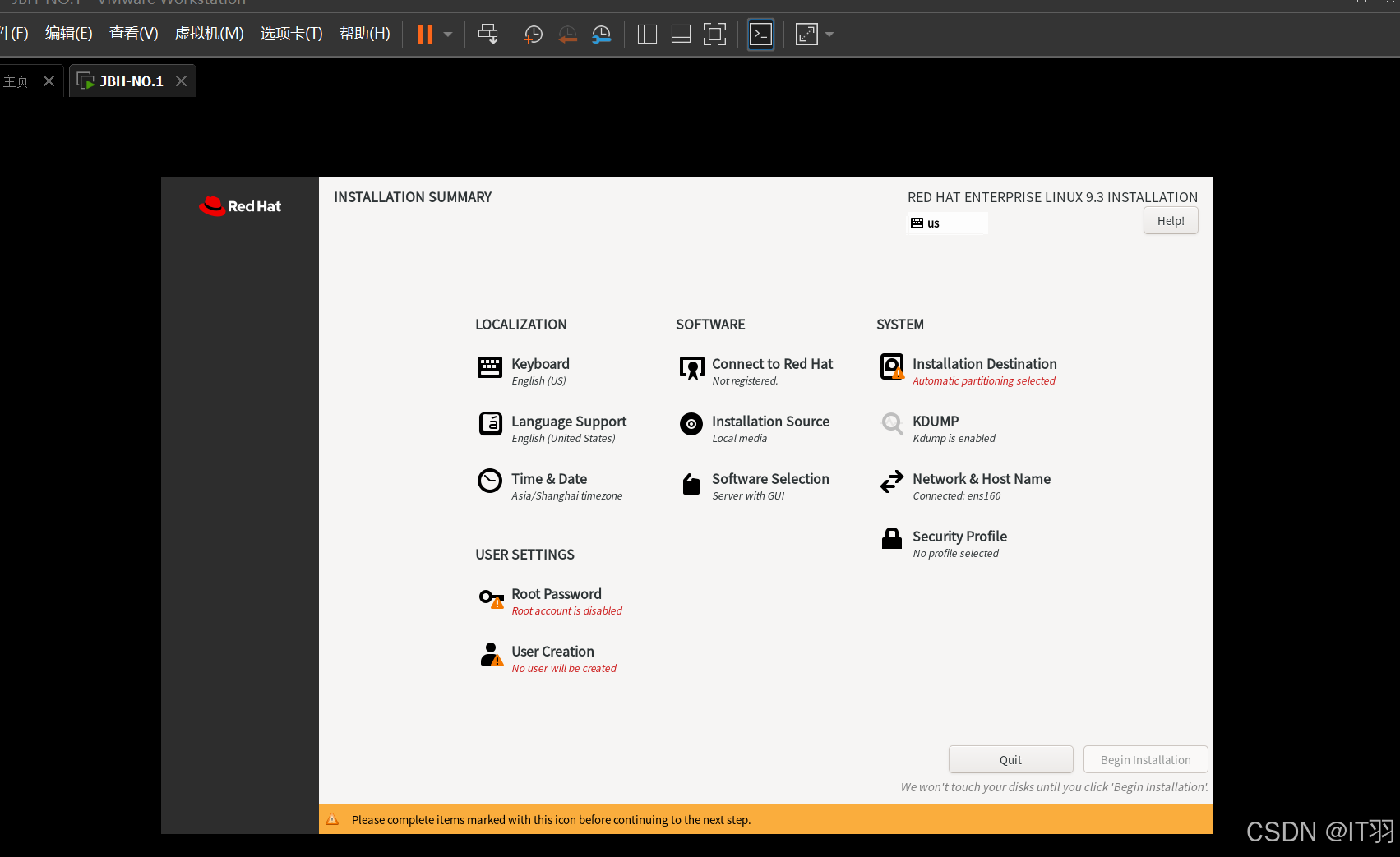Image resolution: width=1400 pixels, height=857 pixels.
Task: Open the power options dropdown arrow
Action: click(x=448, y=35)
